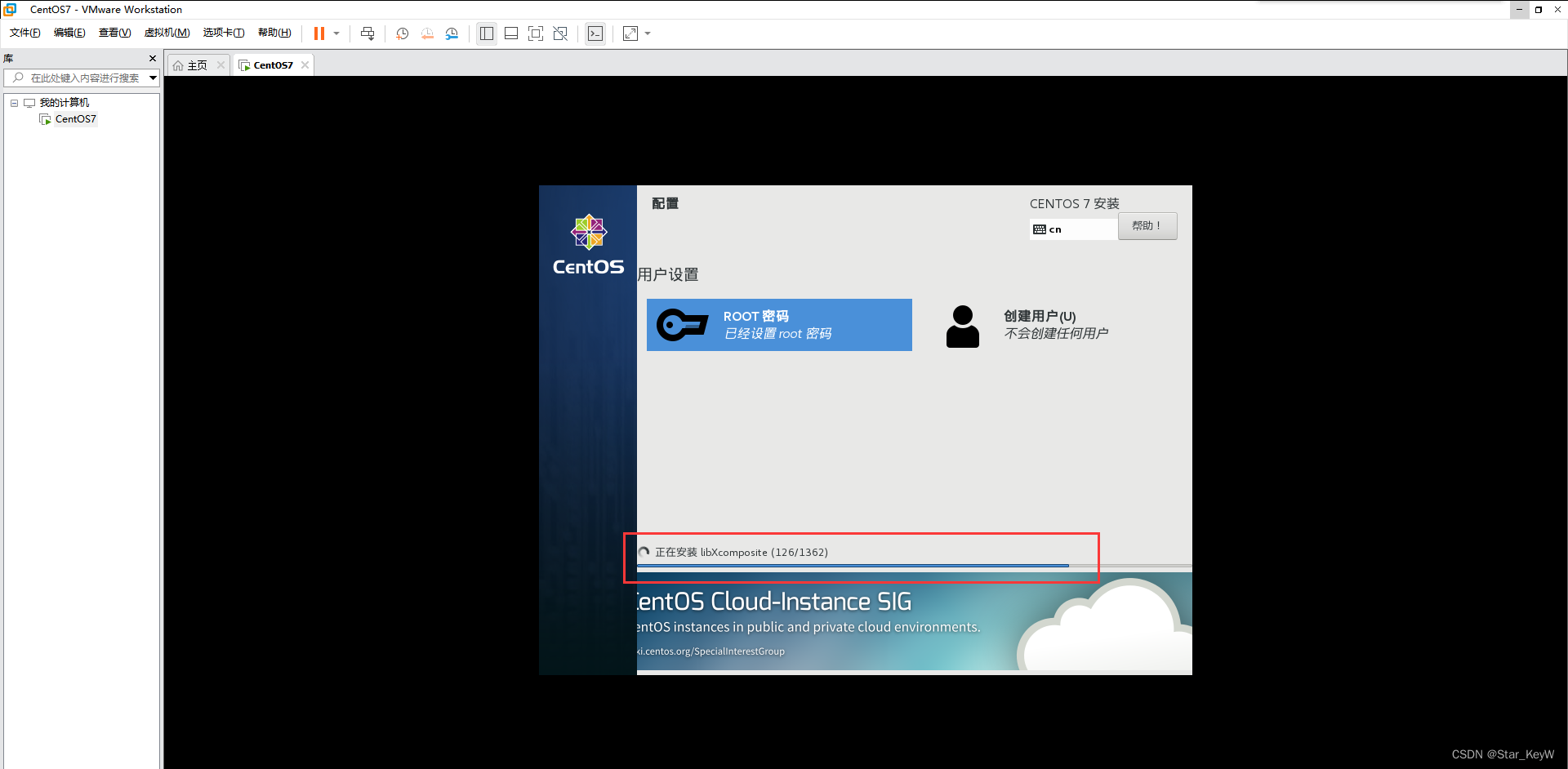This screenshot has width=1568, height=769.
Task: Click the running VM icon beside CentOS7 in the library
Action: (45, 119)
